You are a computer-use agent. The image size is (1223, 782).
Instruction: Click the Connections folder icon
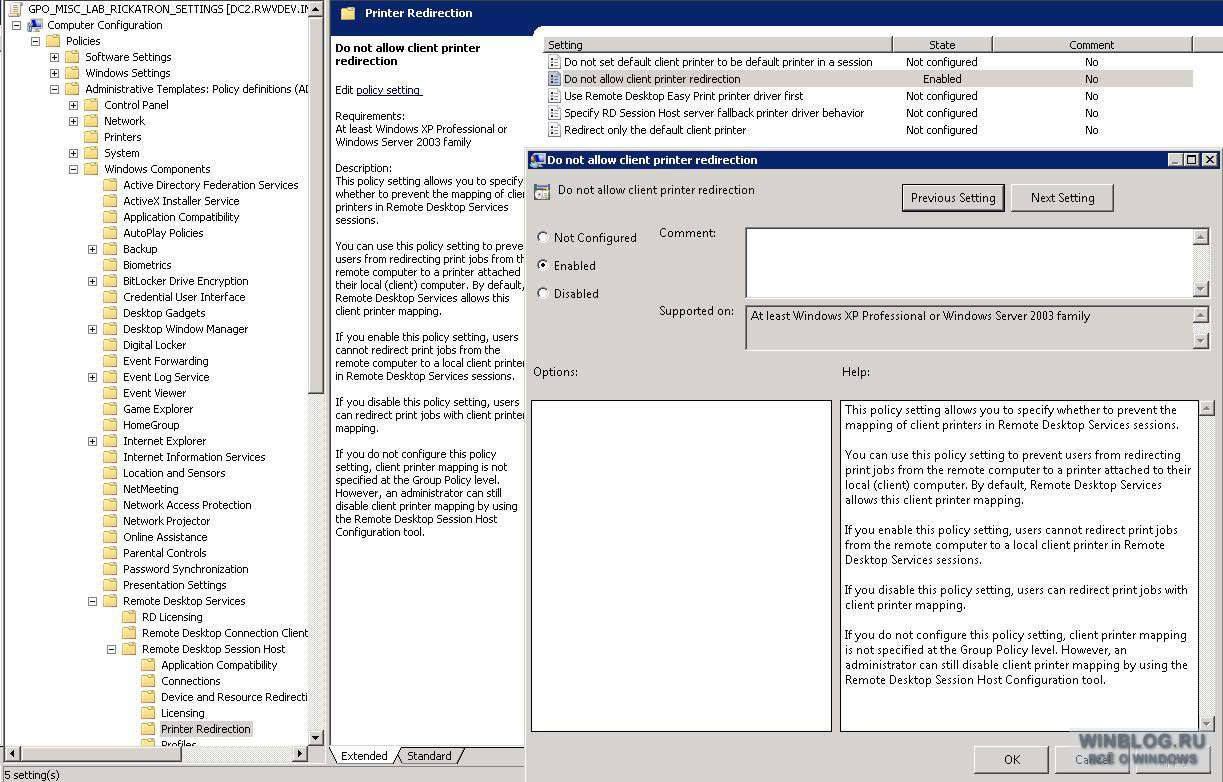click(x=148, y=681)
